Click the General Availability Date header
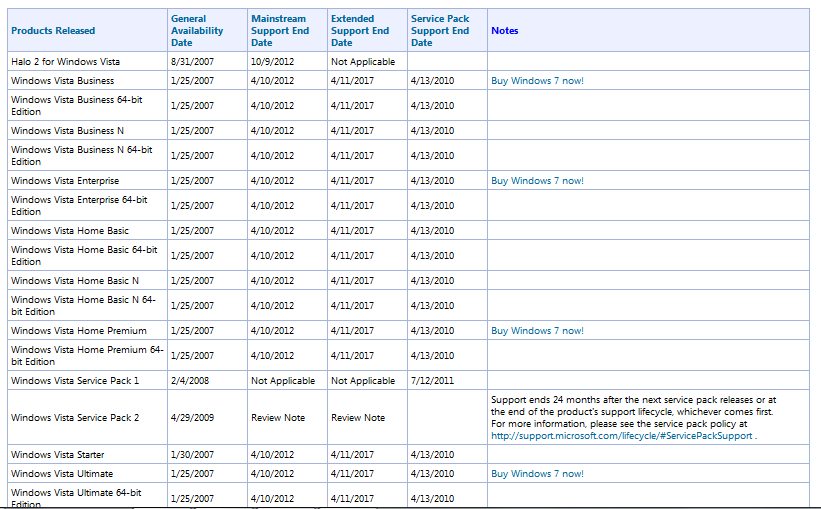821x509 pixels. point(197,31)
